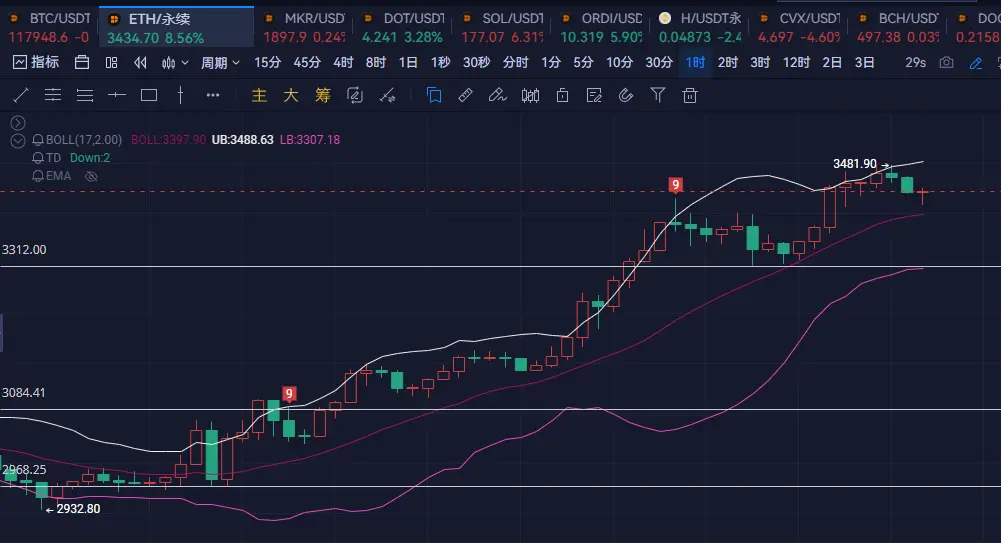The image size is (1001, 543).
Task: Open candlestick chart type dropdown
Action: (x=175, y=63)
